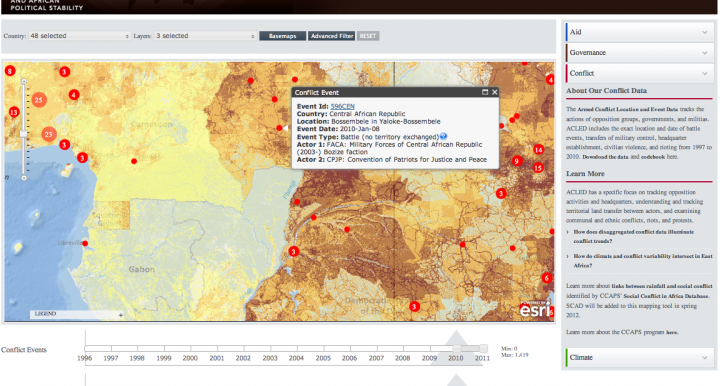This screenshot has height=386, width=720.
Task: Select the Conflict panel header
Action: coord(640,73)
